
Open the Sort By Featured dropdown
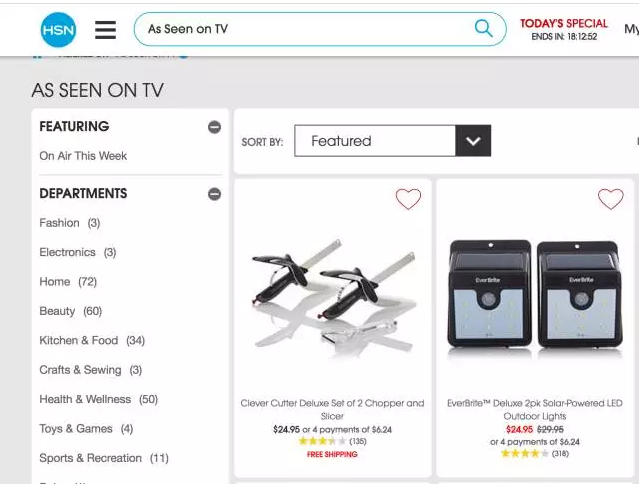(x=392, y=141)
